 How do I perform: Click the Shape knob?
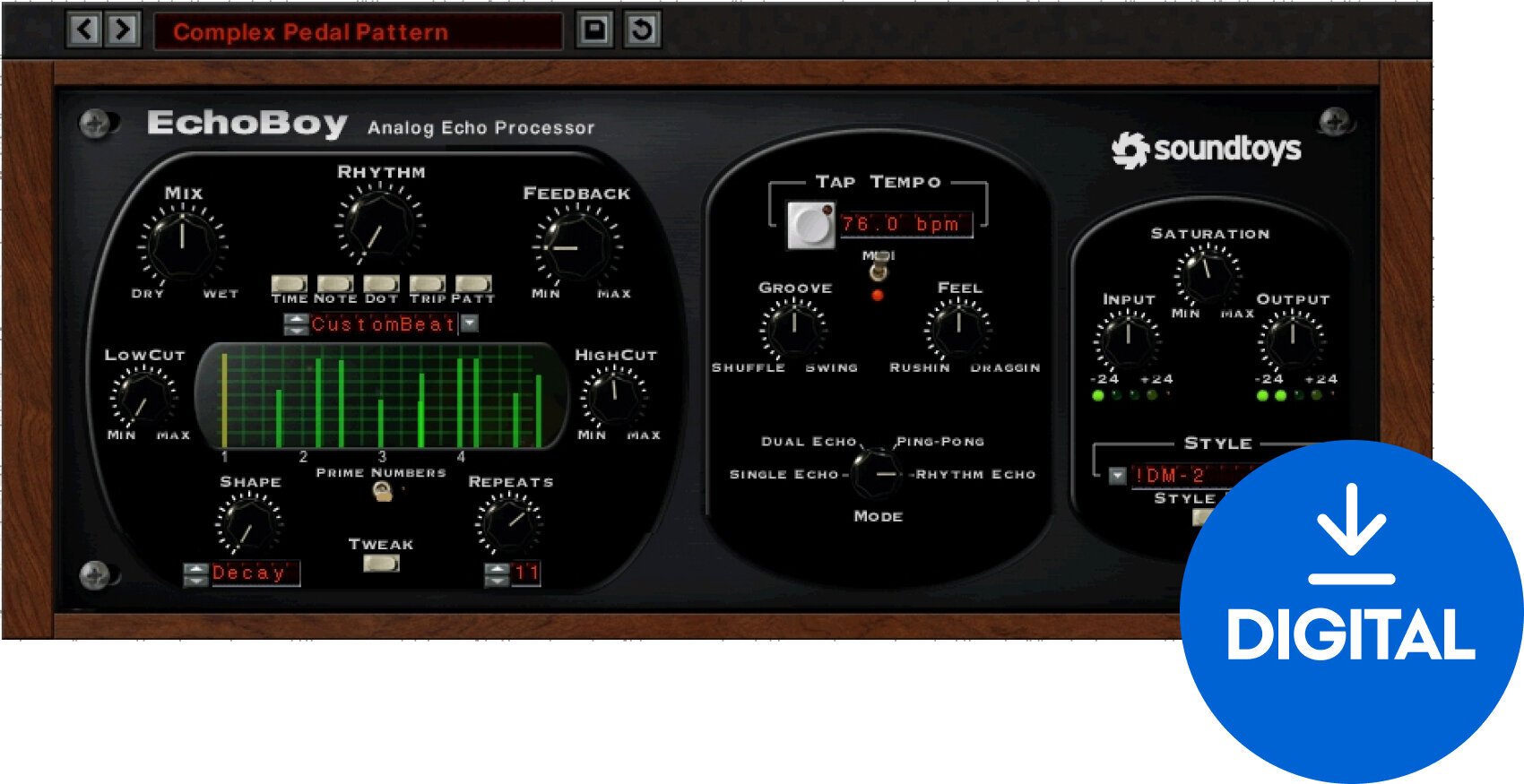click(x=249, y=523)
